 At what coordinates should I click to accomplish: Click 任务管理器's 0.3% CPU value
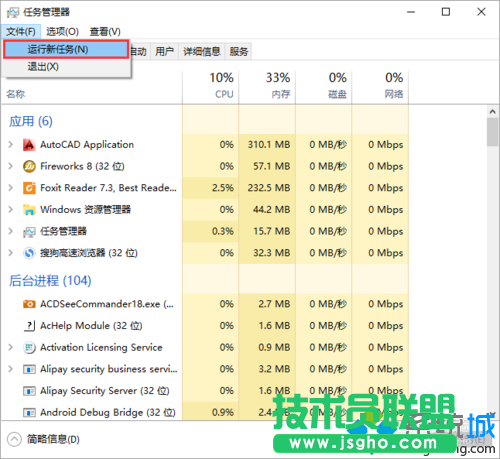tap(223, 231)
